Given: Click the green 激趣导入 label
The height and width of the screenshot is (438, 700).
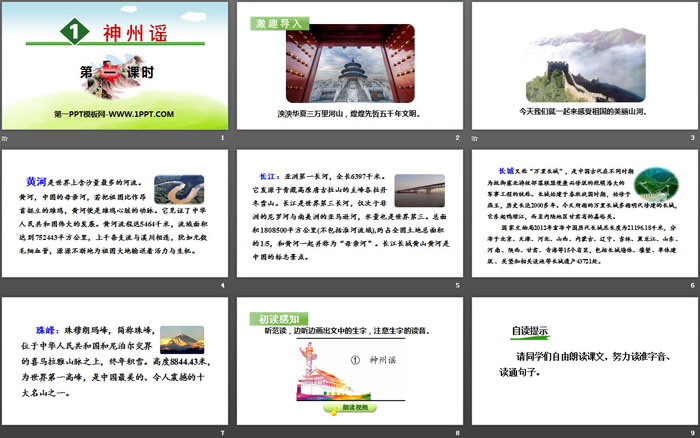Looking at the screenshot, I should [279, 24].
